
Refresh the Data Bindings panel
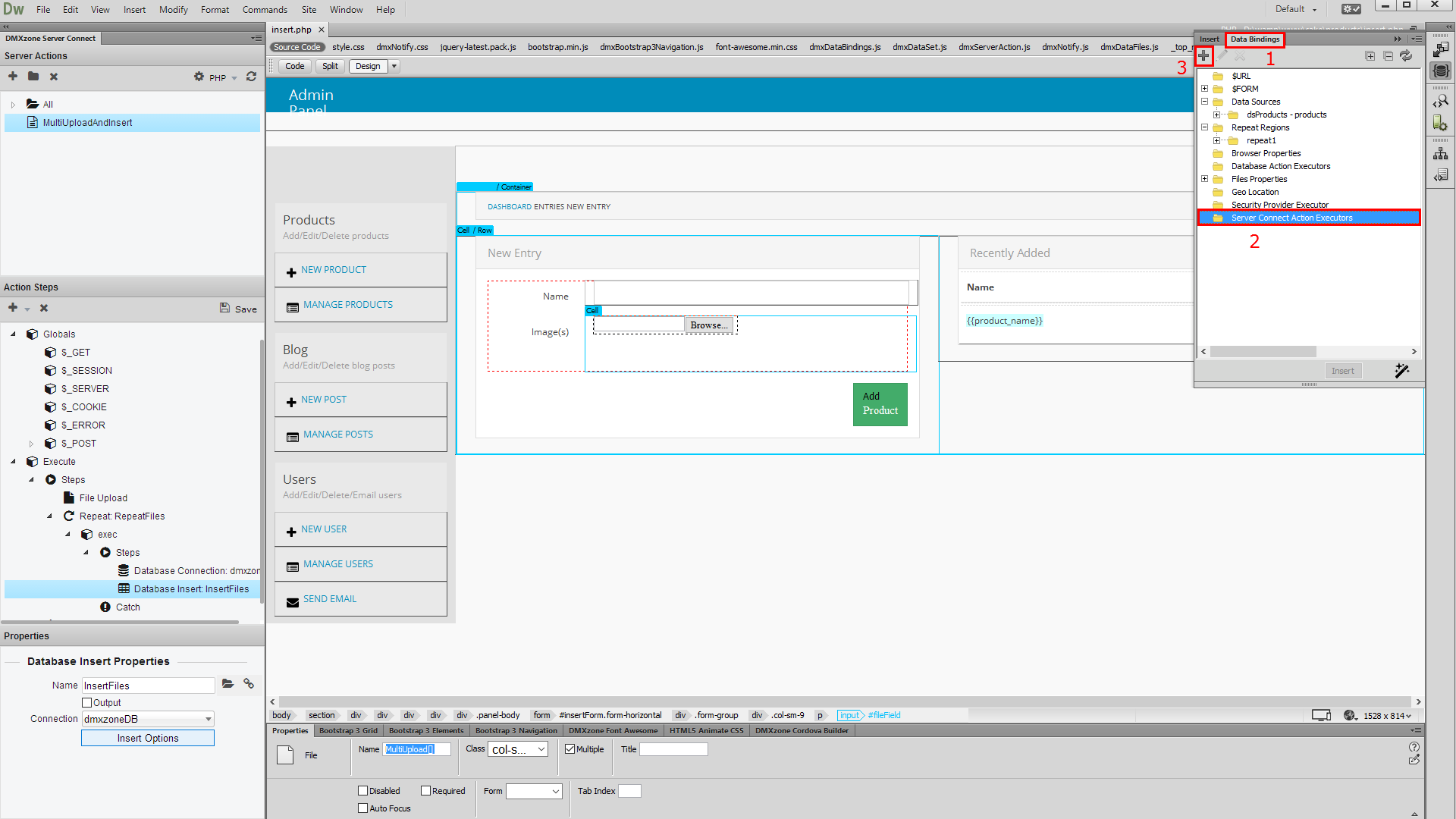point(1406,56)
